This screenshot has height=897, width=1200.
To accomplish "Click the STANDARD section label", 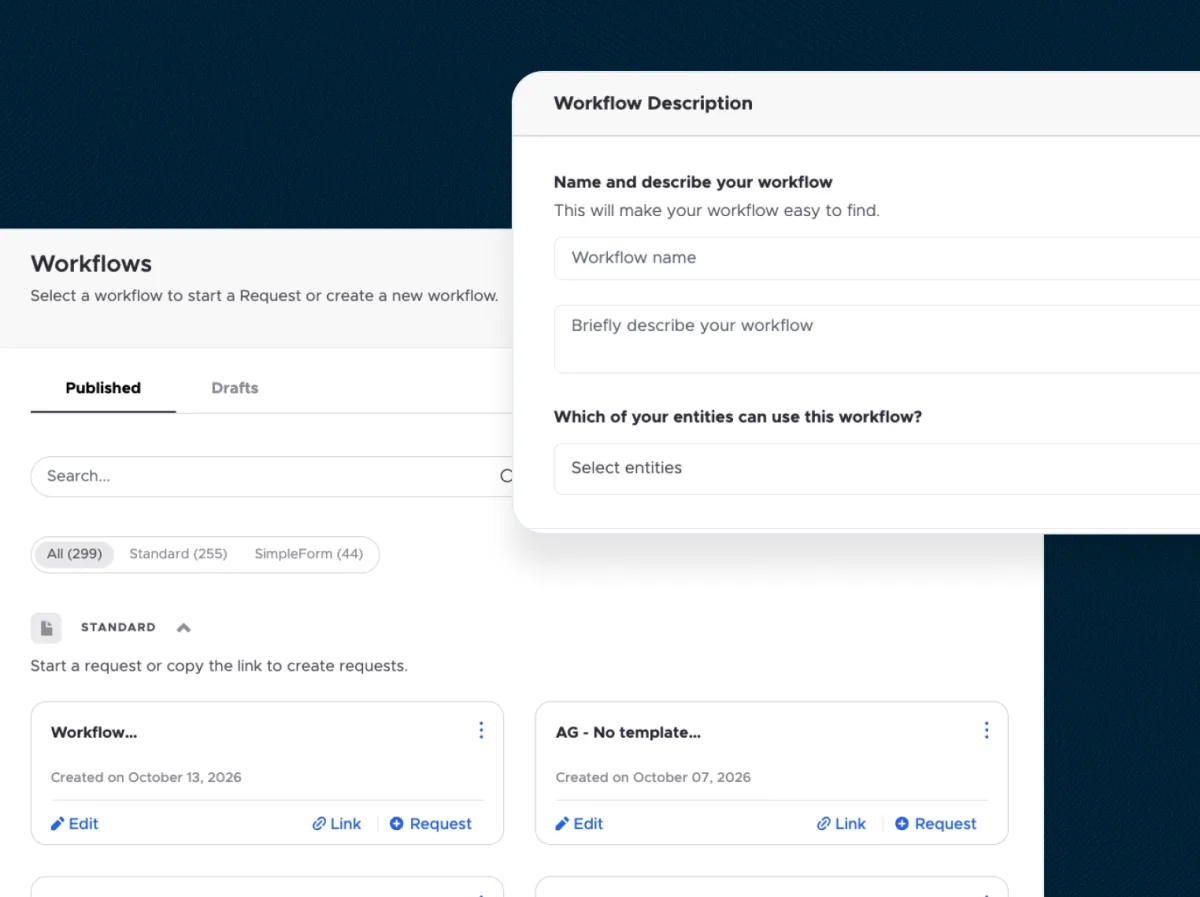I will point(118,628).
